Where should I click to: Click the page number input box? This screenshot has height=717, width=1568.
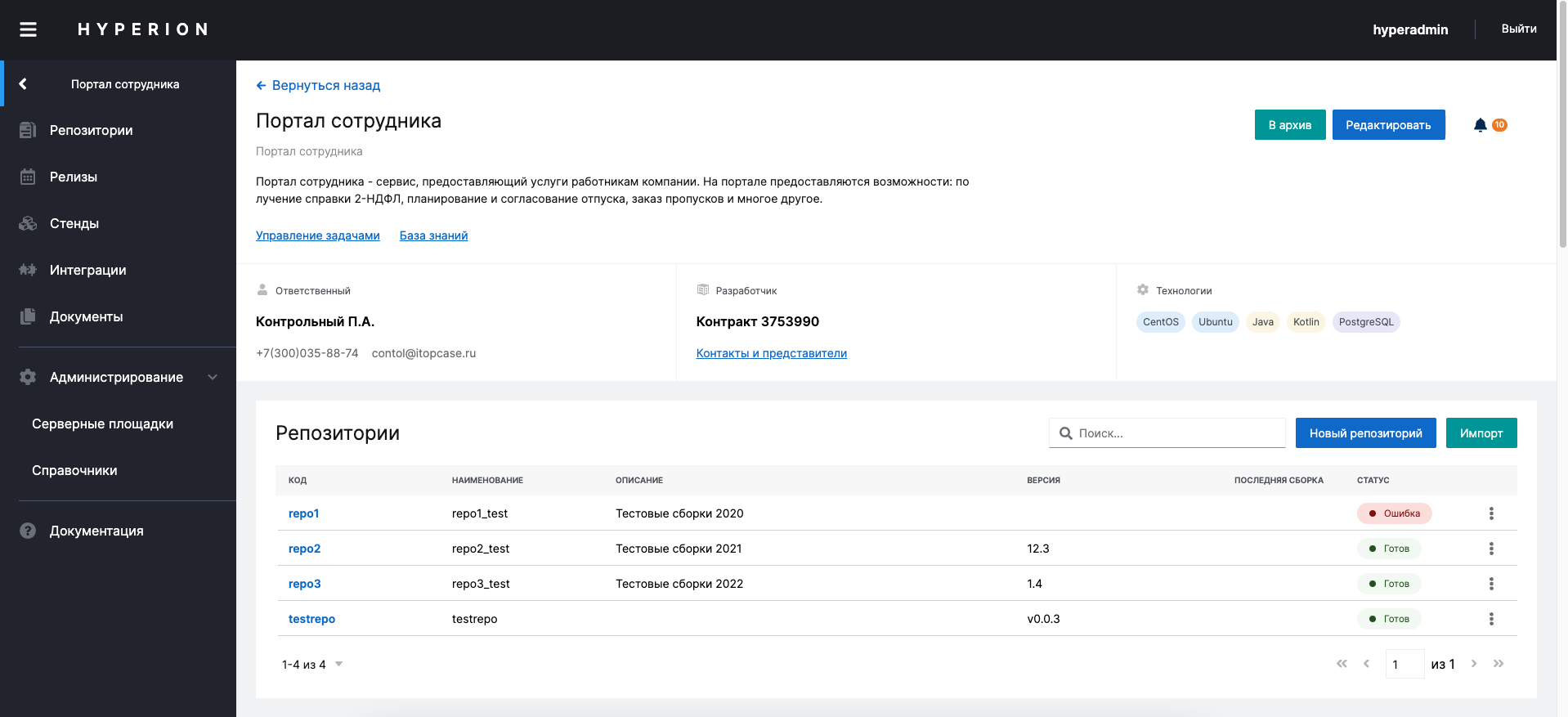(1404, 664)
